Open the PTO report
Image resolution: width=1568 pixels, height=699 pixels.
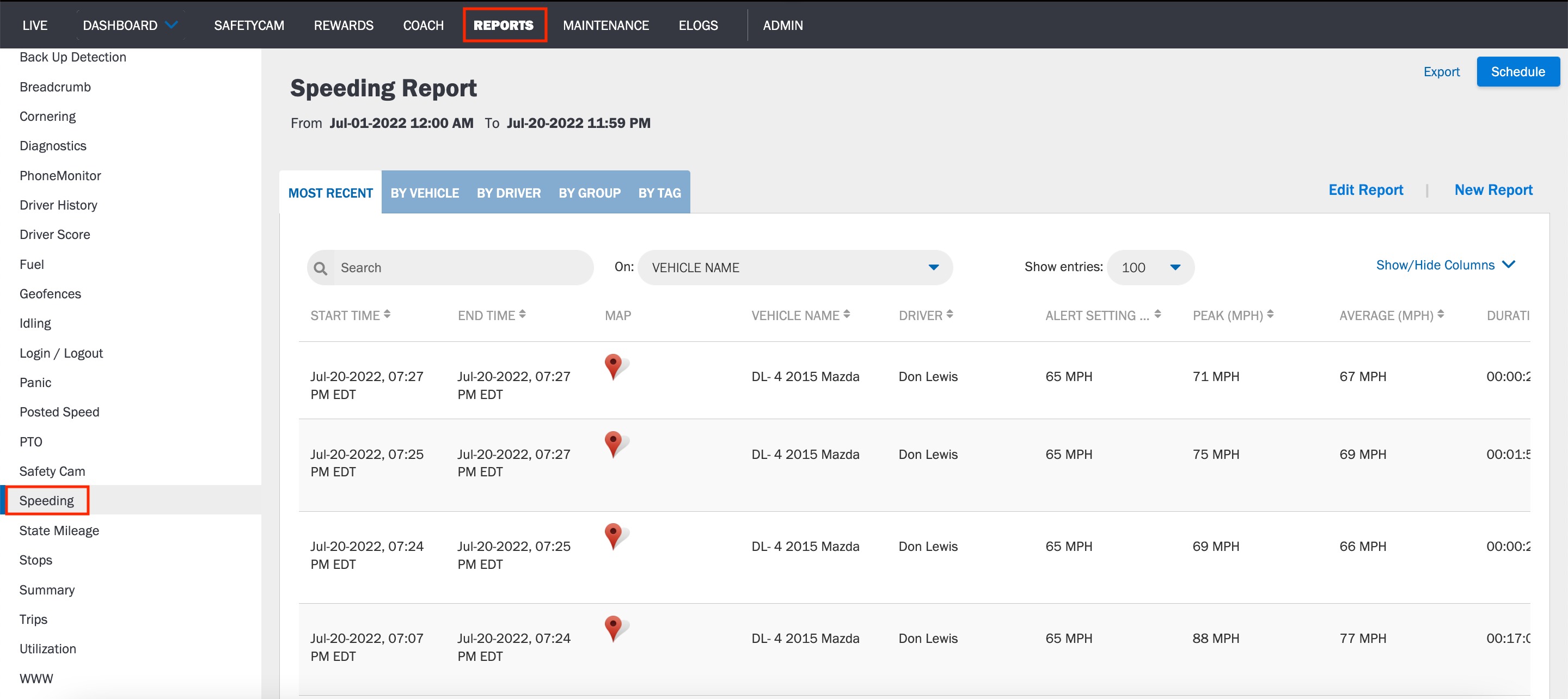31,442
